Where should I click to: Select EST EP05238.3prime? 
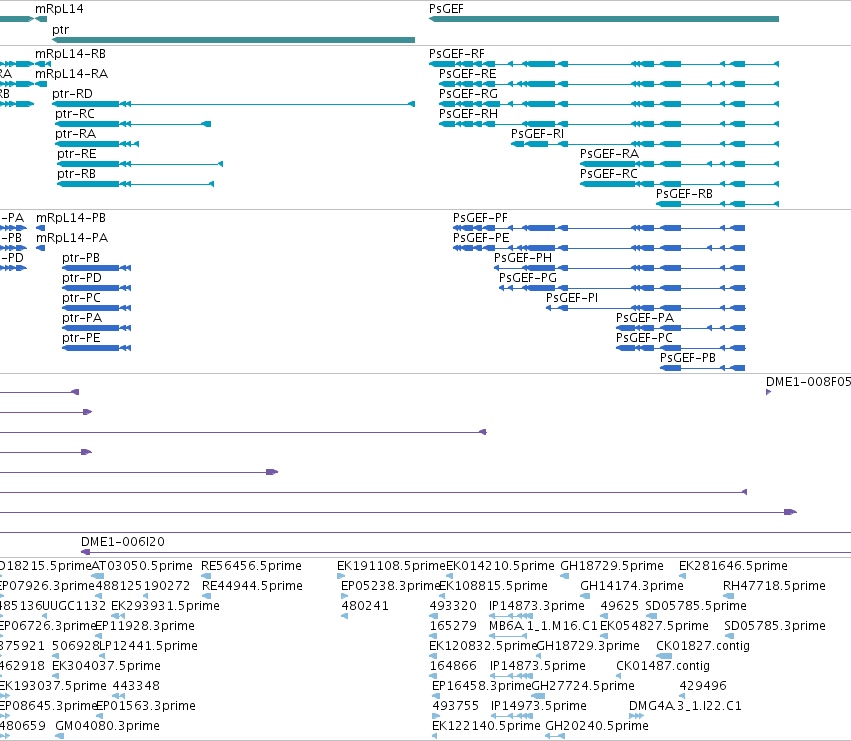coord(344,596)
